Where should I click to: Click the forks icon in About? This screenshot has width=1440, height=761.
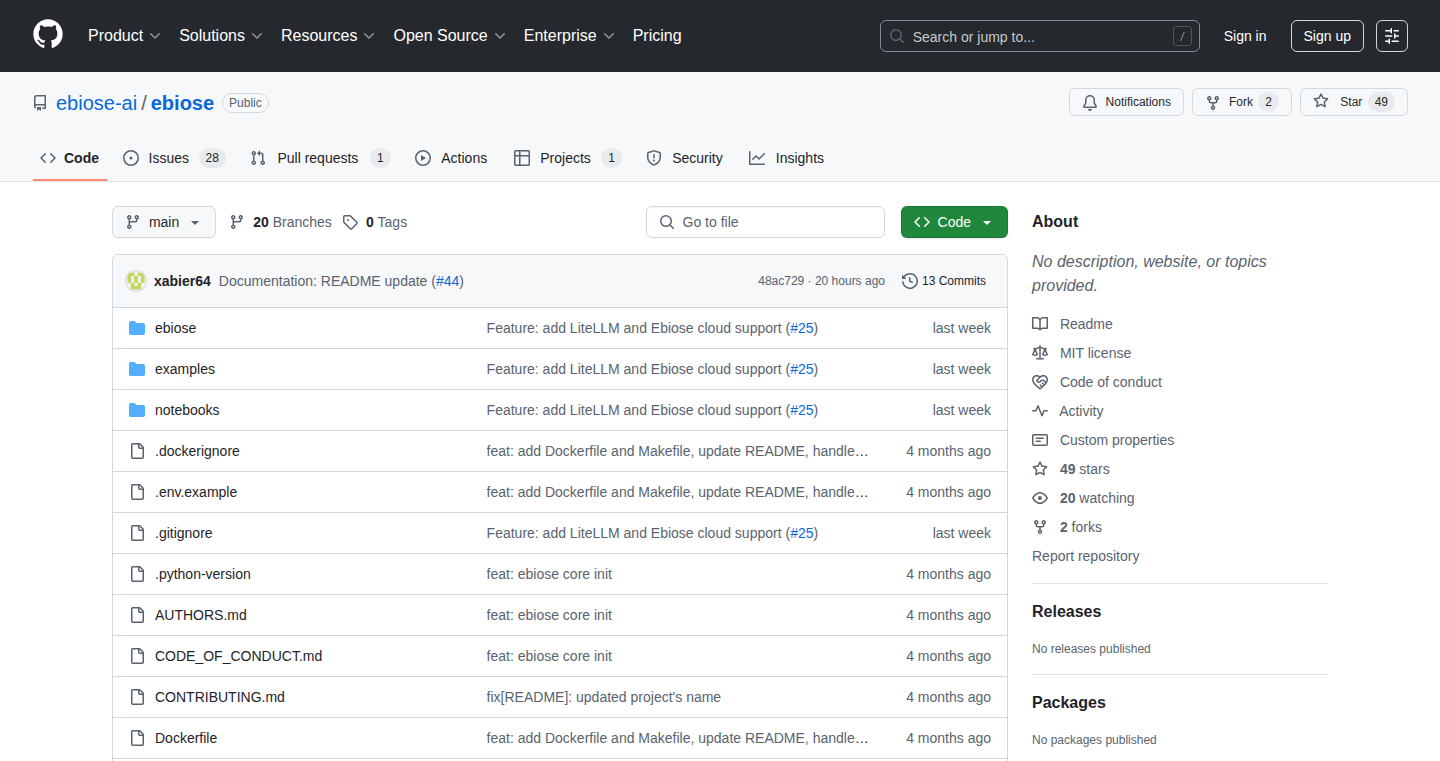(x=1040, y=527)
